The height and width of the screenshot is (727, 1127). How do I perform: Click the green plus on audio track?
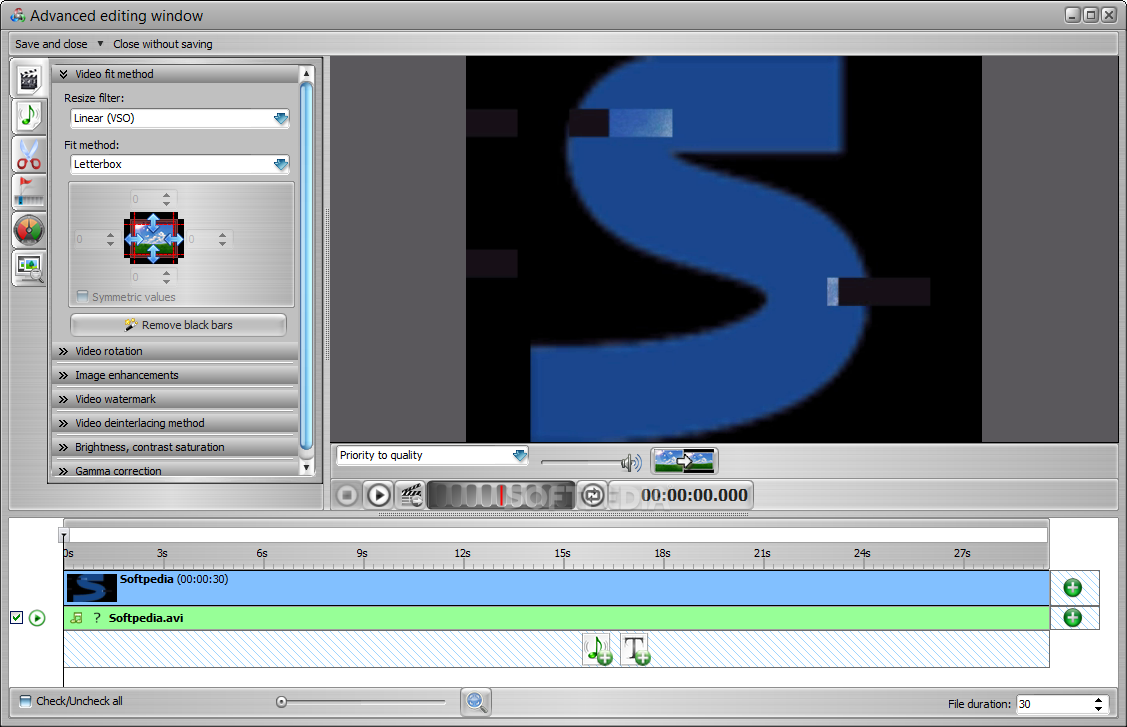[1072, 618]
